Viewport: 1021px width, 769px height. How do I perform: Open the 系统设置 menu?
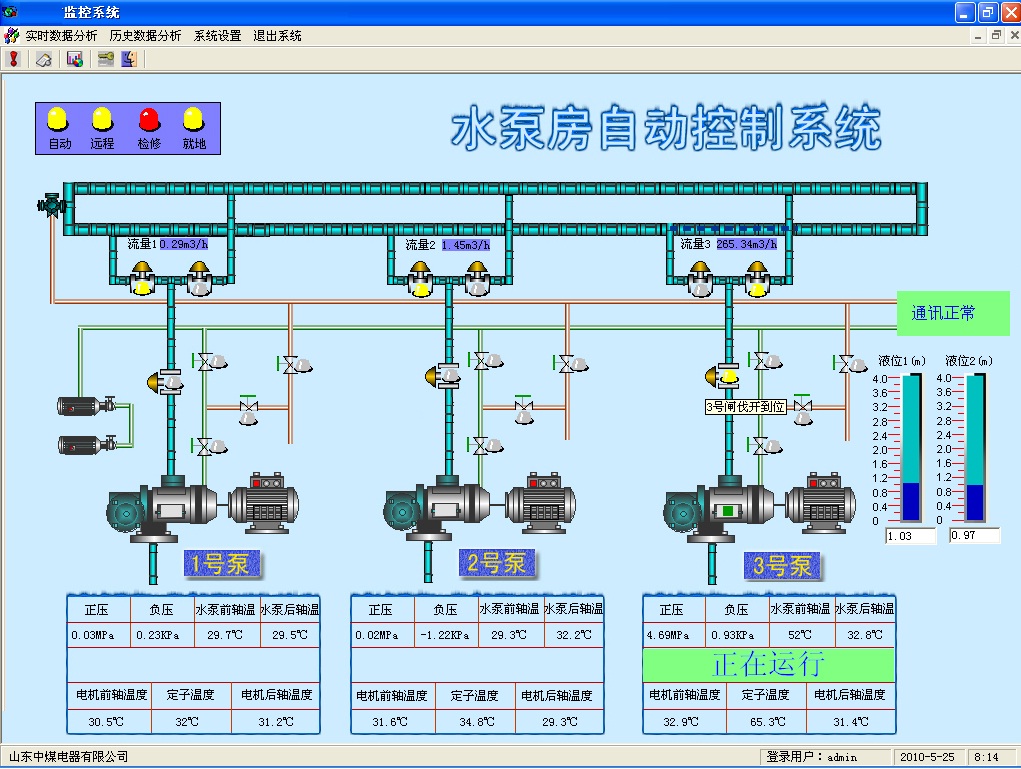[x=217, y=36]
